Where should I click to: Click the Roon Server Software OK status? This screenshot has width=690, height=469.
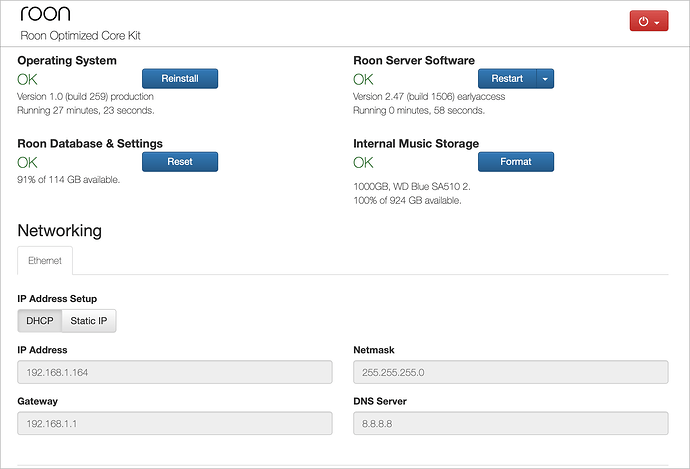click(363, 79)
